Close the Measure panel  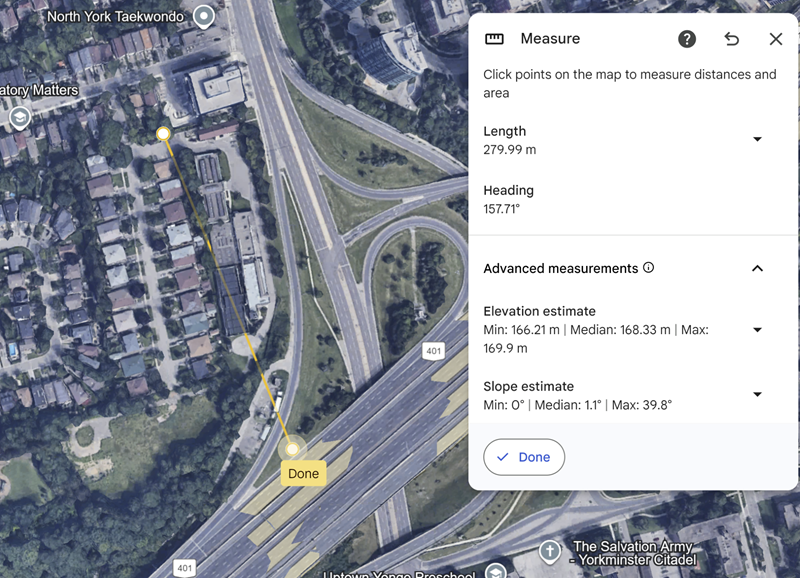click(x=776, y=39)
